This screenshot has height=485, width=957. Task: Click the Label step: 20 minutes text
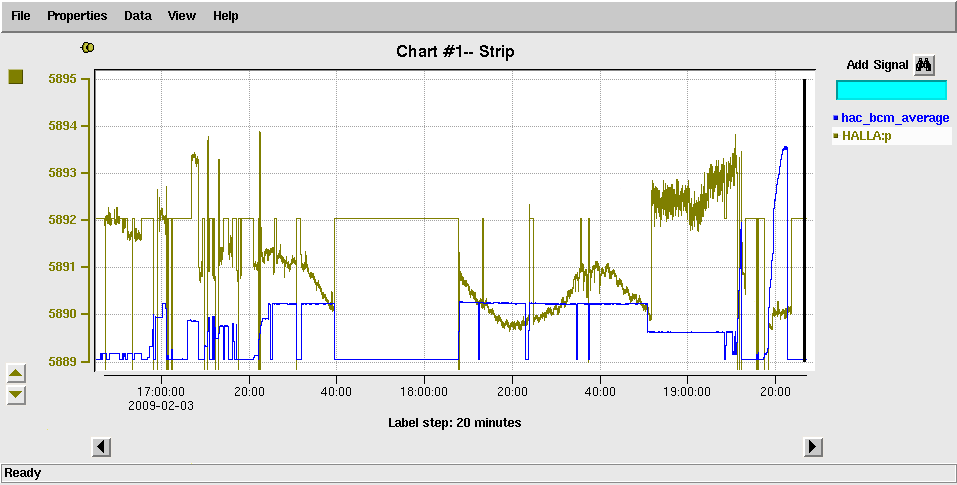tap(455, 422)
